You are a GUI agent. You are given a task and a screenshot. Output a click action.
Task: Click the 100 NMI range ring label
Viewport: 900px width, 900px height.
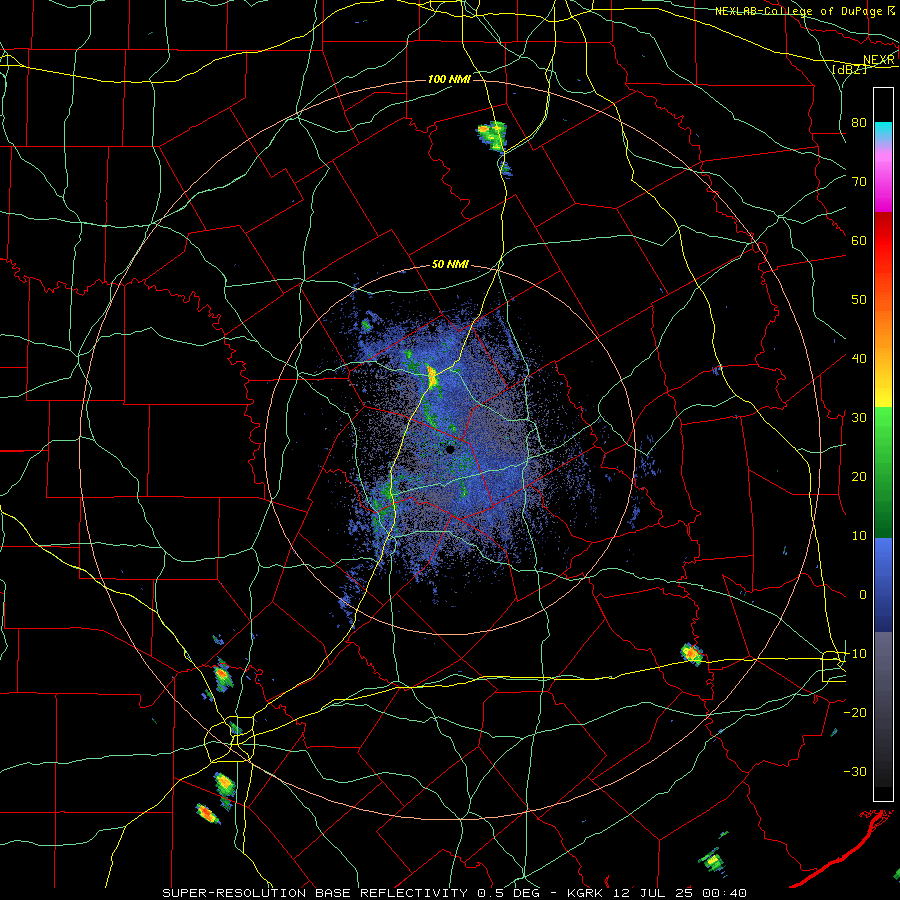(449, 79)
